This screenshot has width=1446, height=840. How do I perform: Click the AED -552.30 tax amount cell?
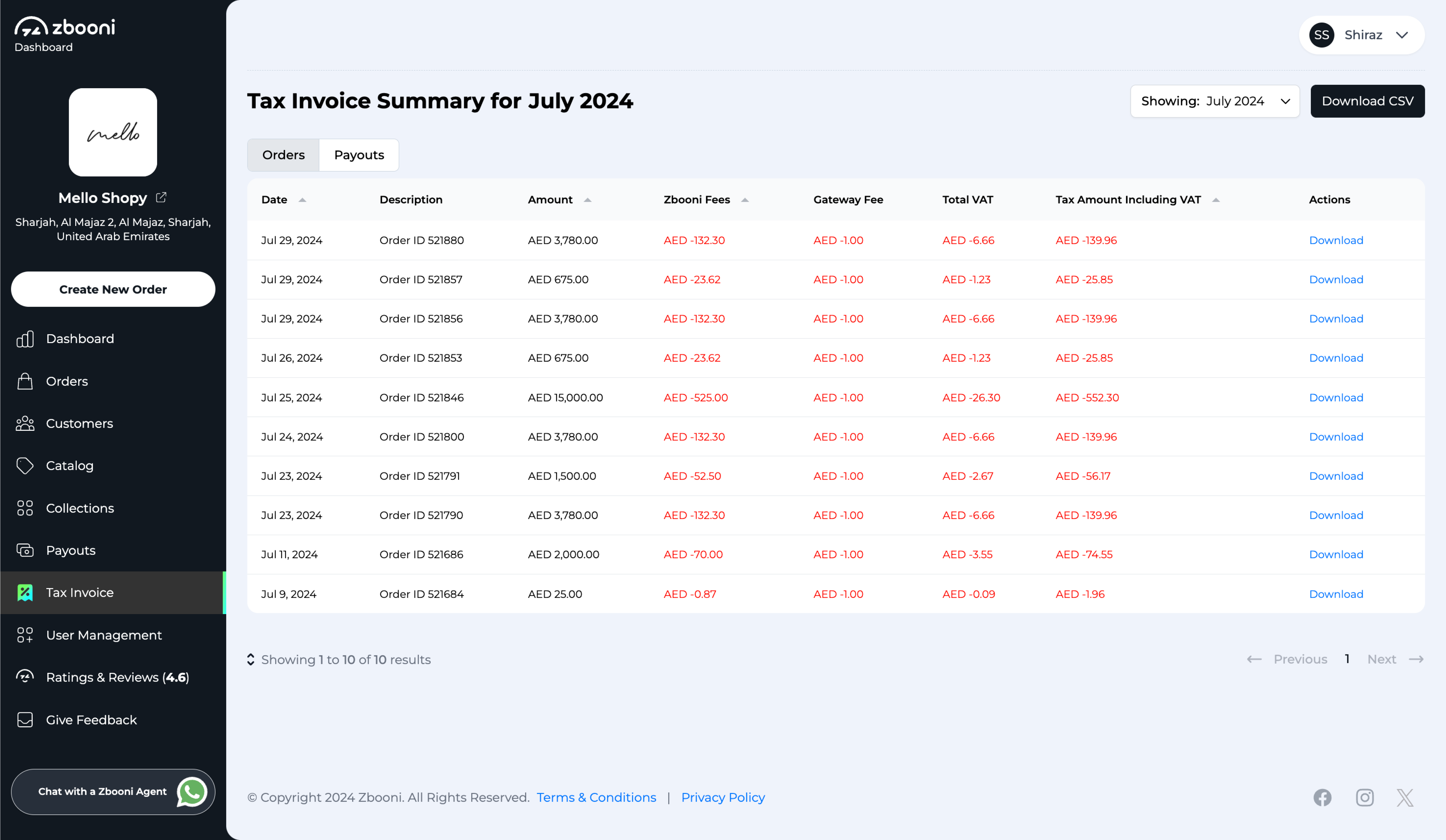point(1087,398)
